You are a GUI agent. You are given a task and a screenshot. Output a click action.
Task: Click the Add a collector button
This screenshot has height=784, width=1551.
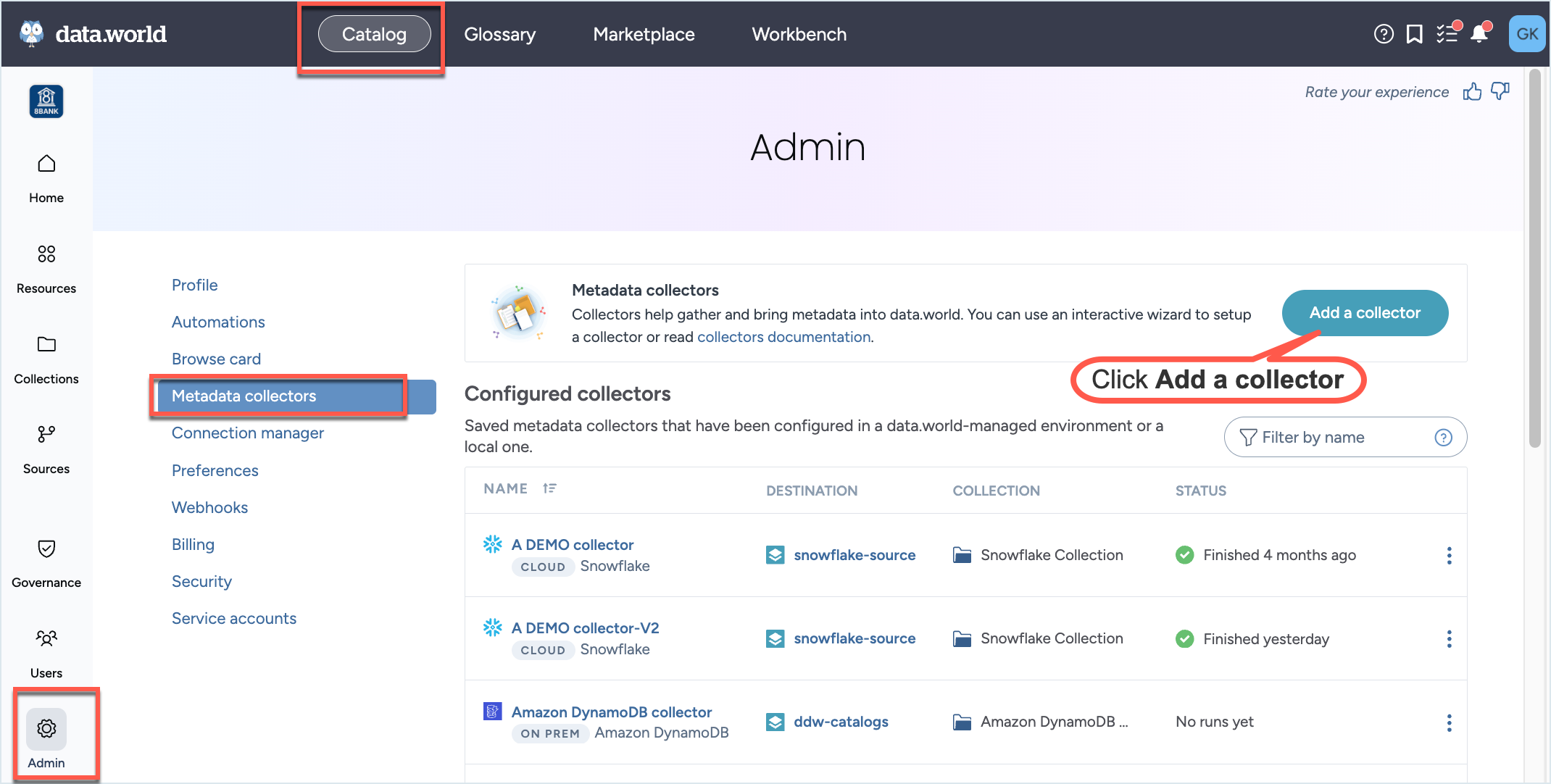click(1364, 313)
